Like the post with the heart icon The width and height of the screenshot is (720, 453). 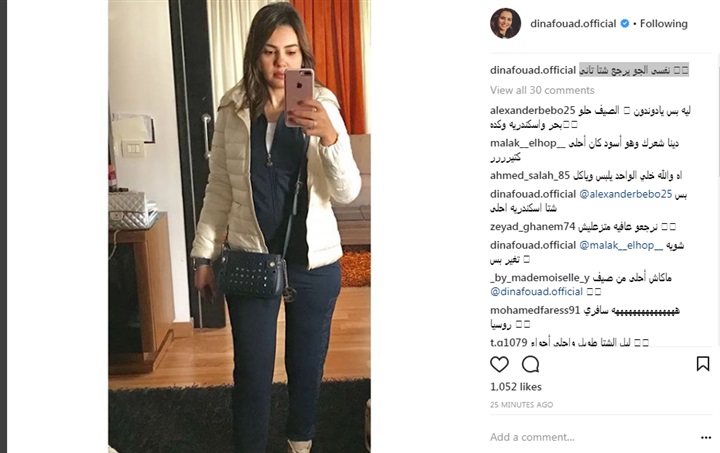point(499,364)
